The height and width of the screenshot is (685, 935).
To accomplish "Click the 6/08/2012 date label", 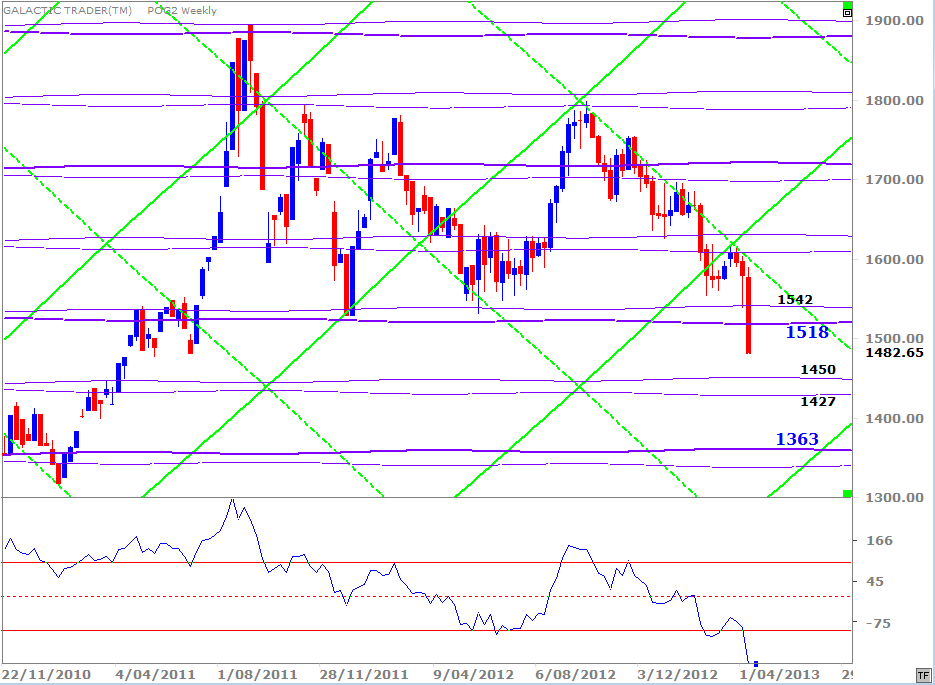I will [x=575, y=675].
